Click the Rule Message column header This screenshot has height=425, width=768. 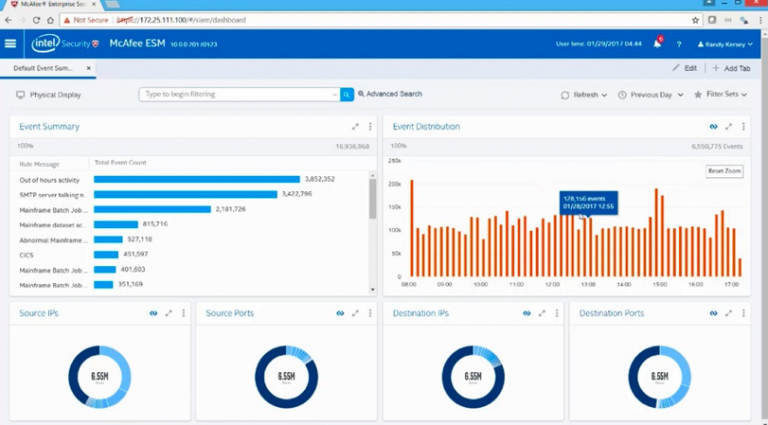pos(39,164)
